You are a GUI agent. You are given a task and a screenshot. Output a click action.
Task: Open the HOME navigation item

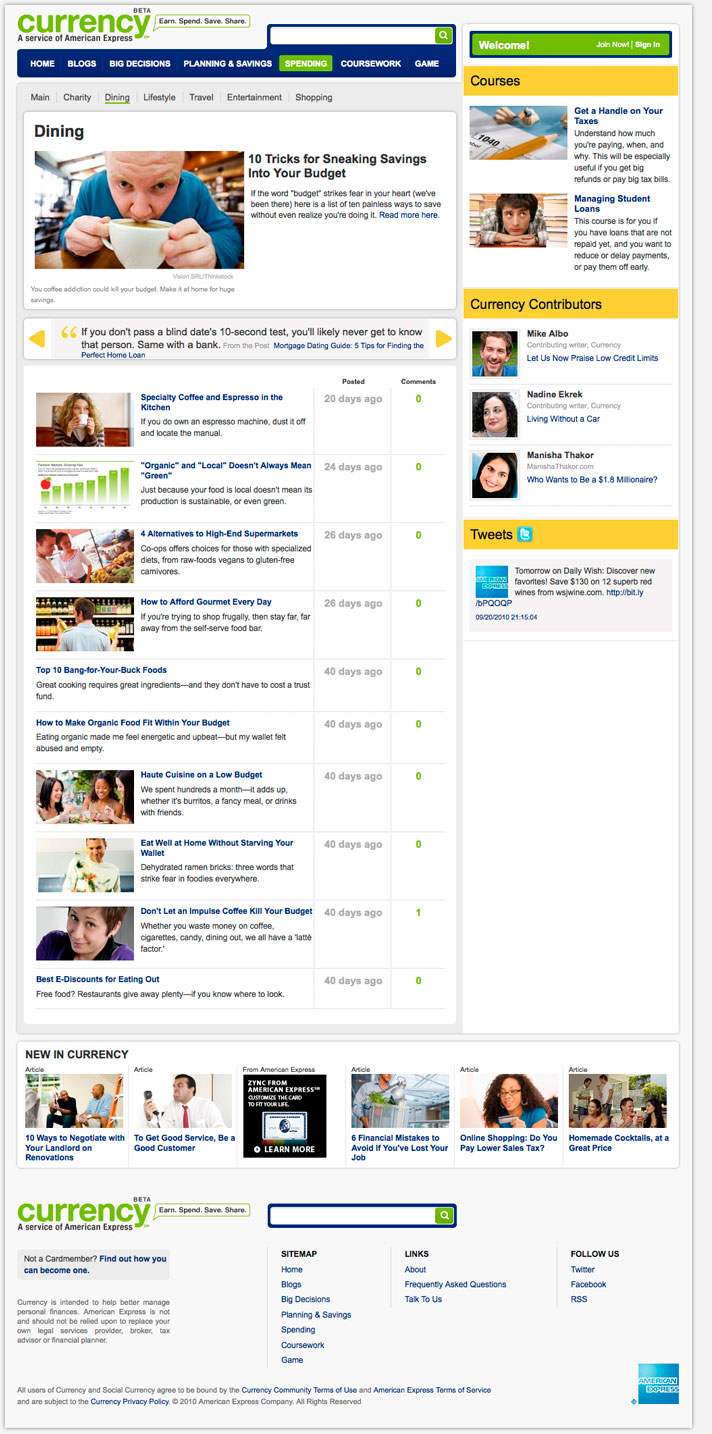[42, 63]
